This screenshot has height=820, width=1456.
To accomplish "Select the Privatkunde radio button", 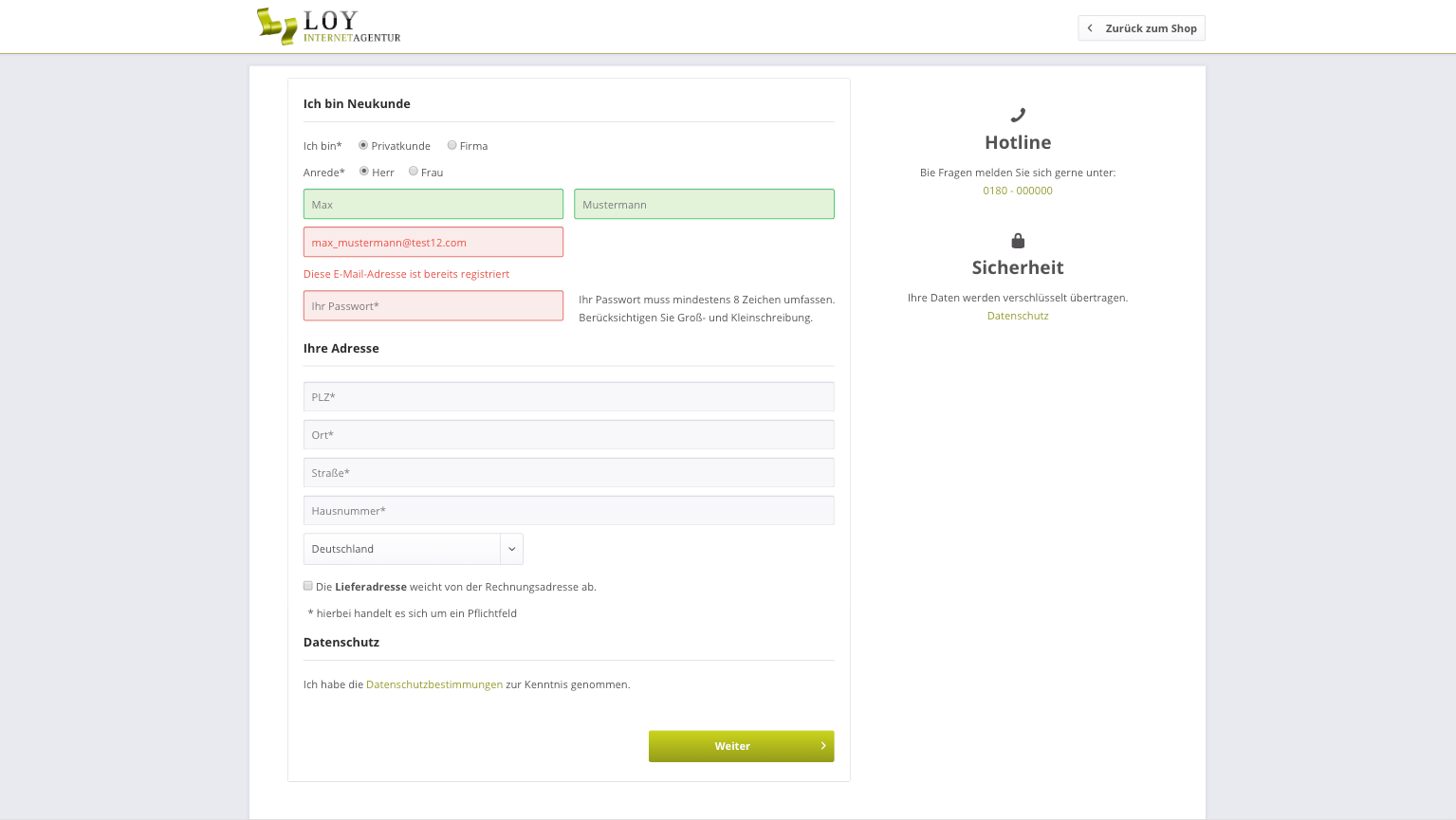I will (x=363, y=145).
